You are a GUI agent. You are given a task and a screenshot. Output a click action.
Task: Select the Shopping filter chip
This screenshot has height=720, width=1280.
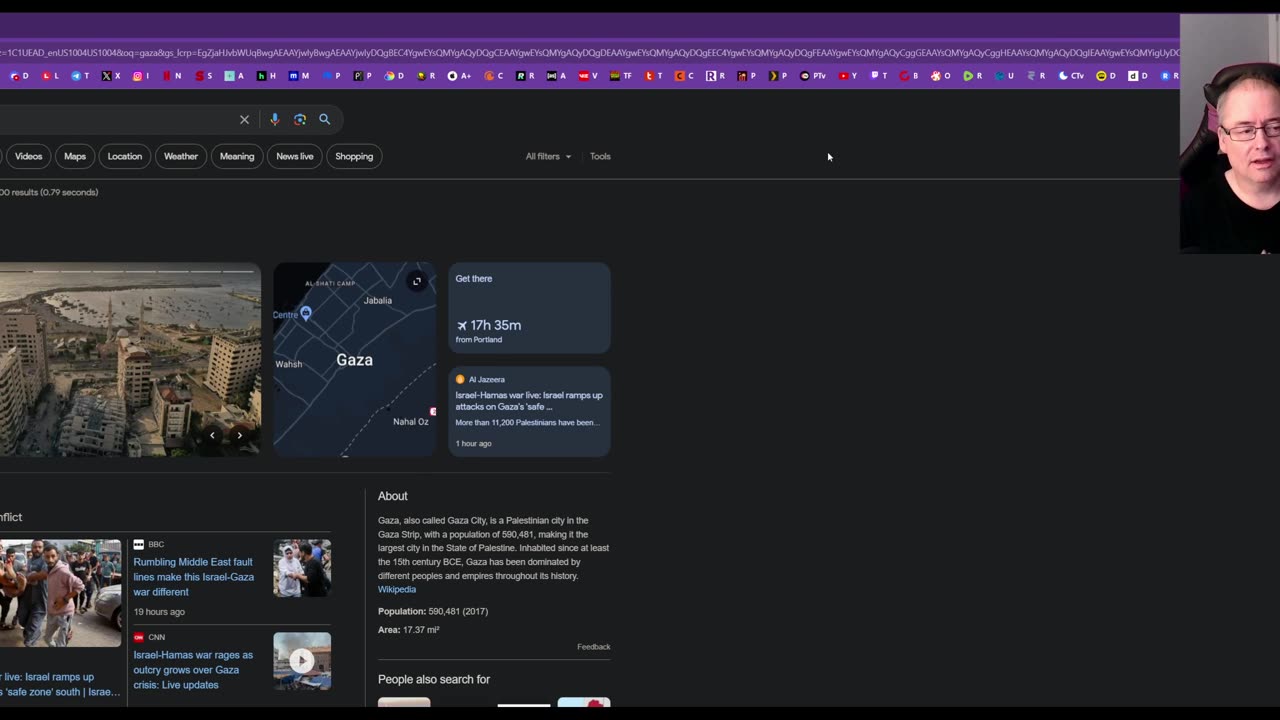(x=354, y=156)
